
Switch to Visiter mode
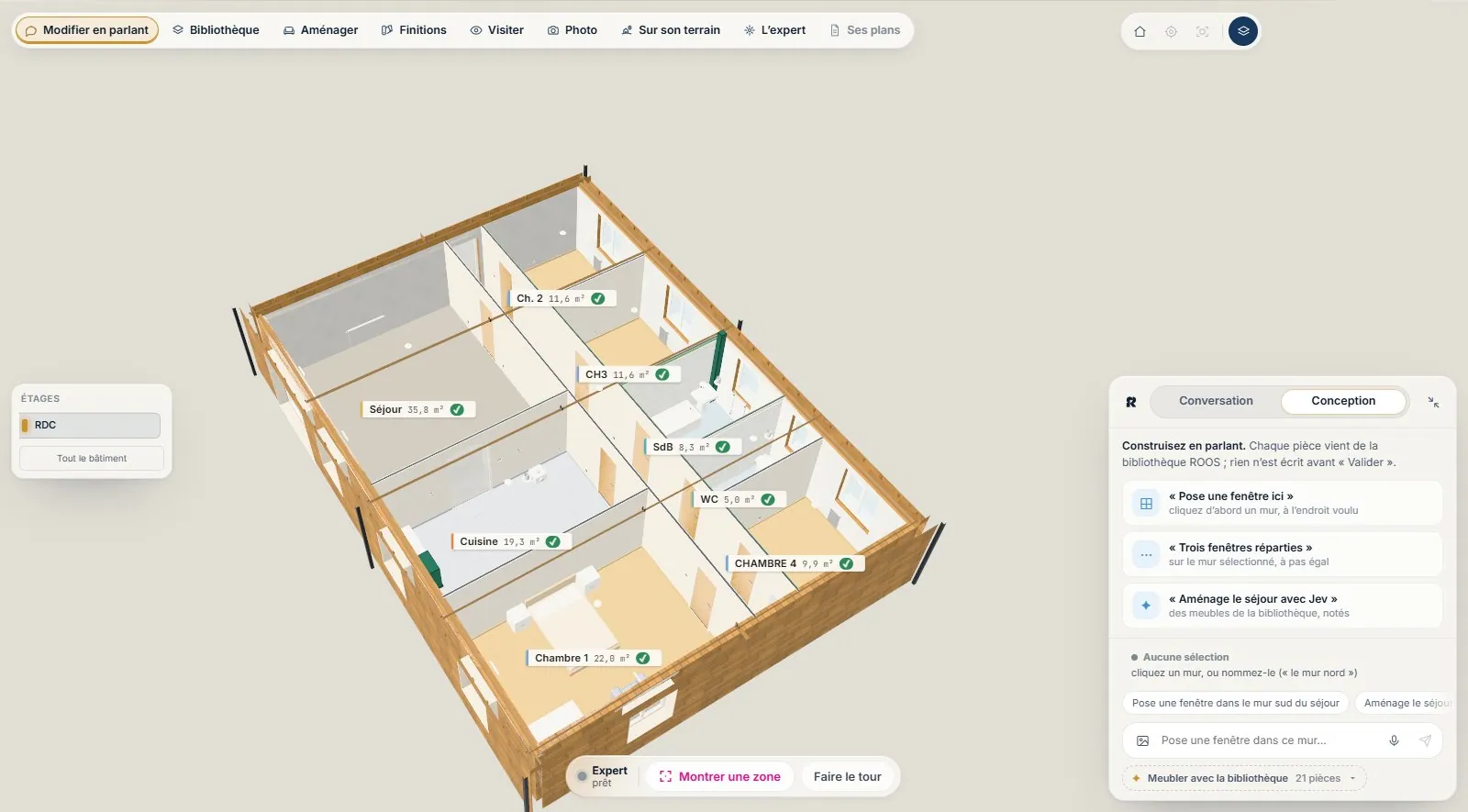point(496,30)
